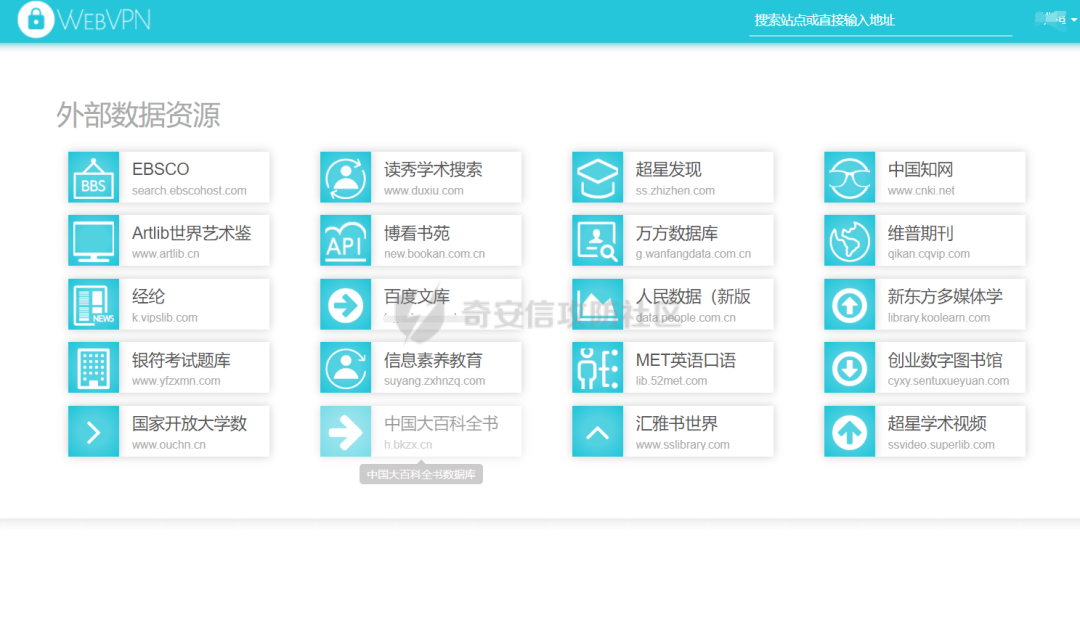Click the 创业数字图书馆 download circle icon
Screen dimensions: 1080x628
click(x=850, y=368)
